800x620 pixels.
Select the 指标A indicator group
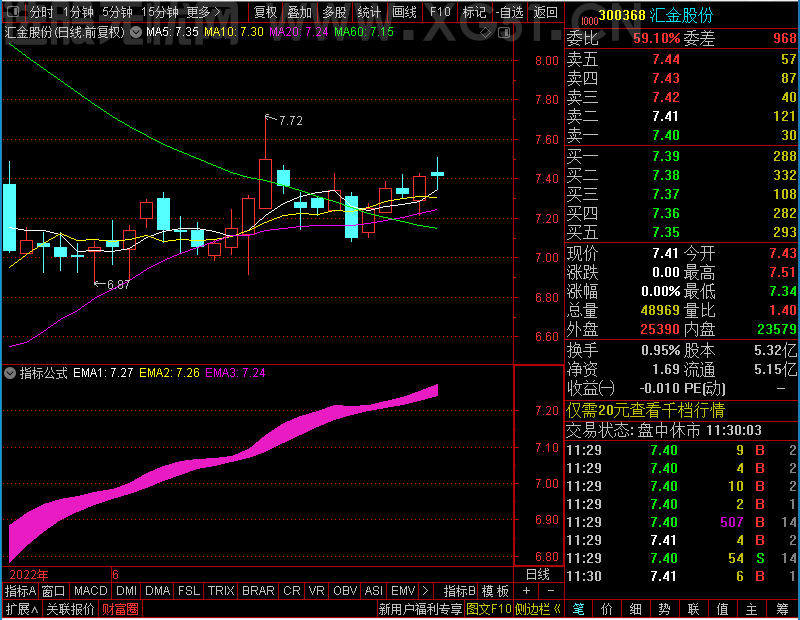click(x=20, y=591)
